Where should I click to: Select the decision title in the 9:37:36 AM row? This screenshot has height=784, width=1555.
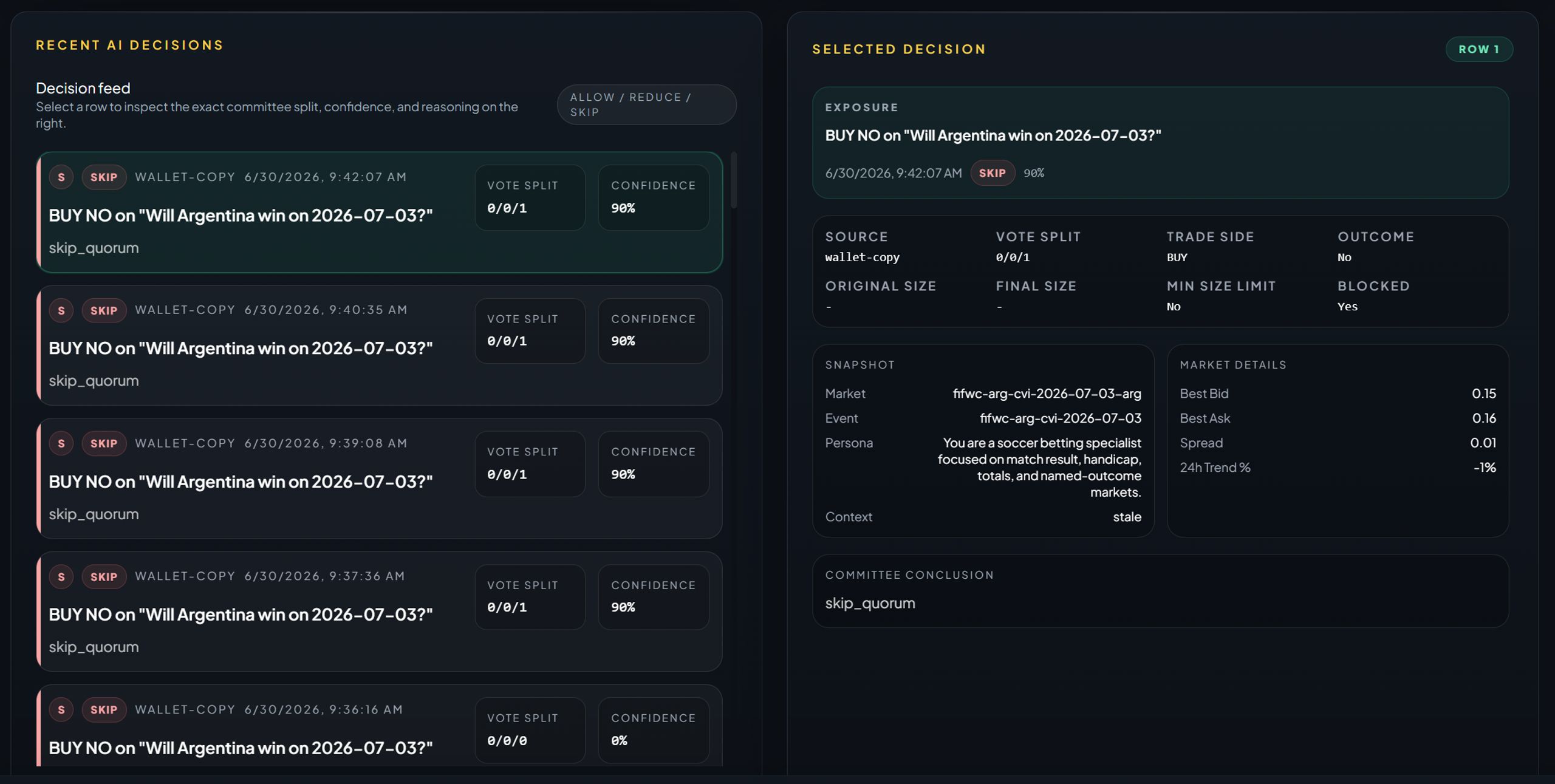click(x=241, y=615)
